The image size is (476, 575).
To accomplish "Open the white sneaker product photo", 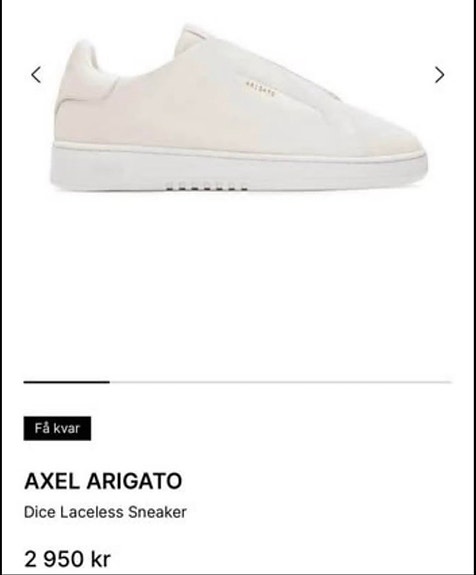I will coord(238,108).
